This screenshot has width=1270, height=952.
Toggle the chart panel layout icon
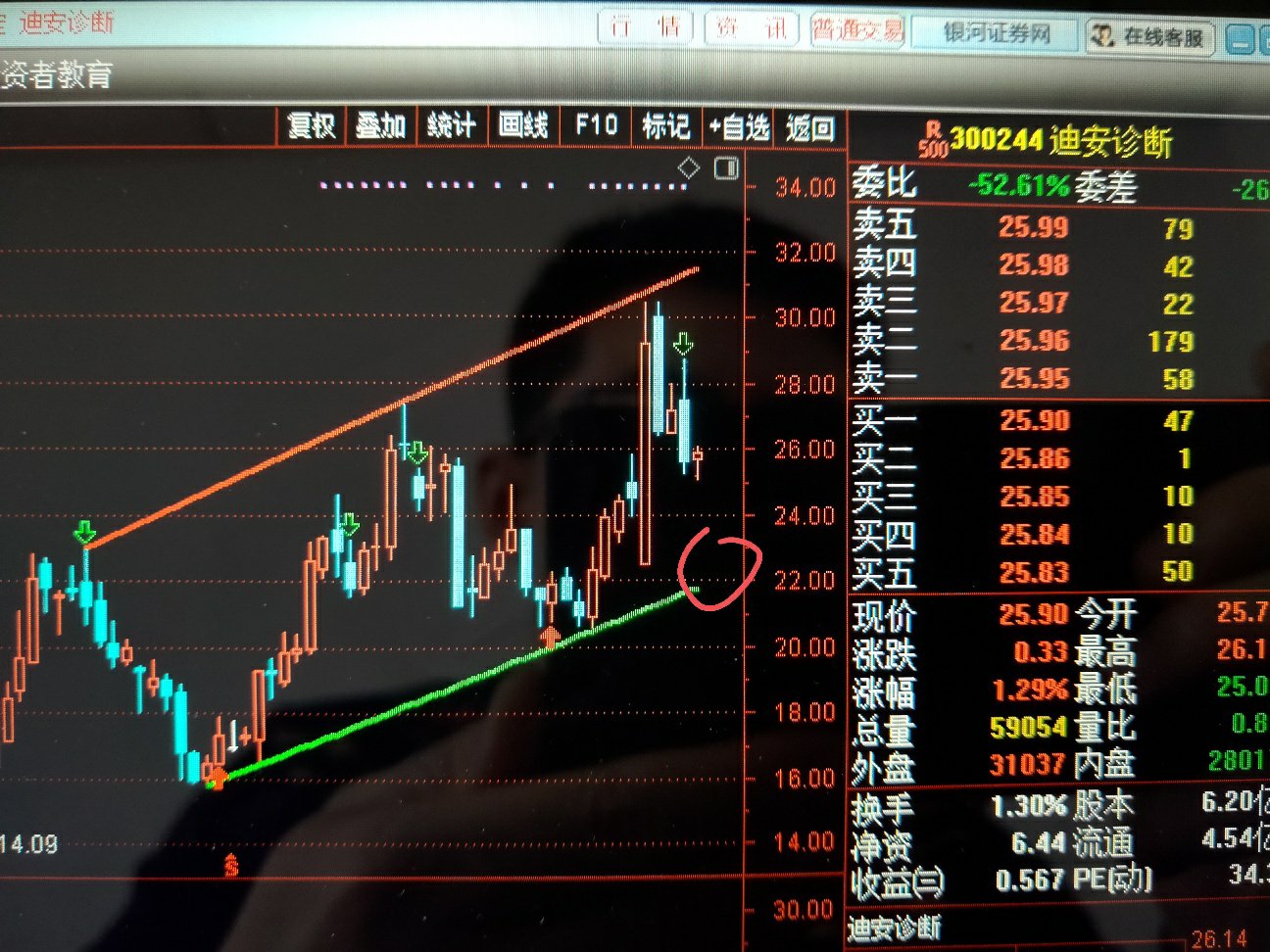pos(726,167)
